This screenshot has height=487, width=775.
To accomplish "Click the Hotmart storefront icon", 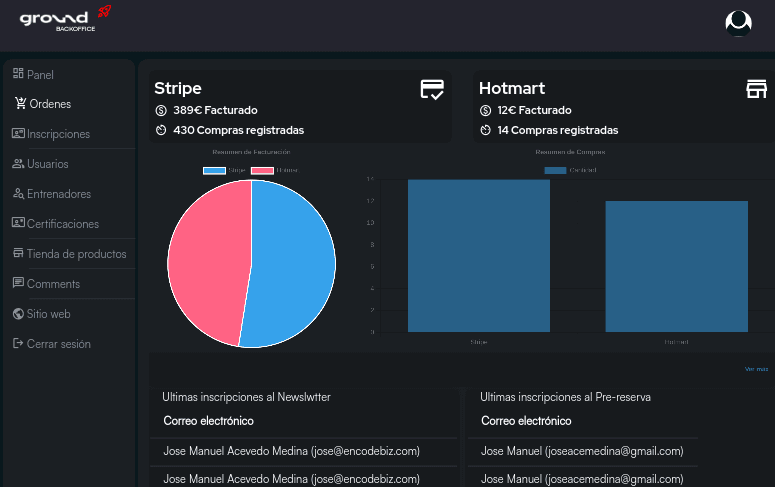I will (x=756, y=89).
